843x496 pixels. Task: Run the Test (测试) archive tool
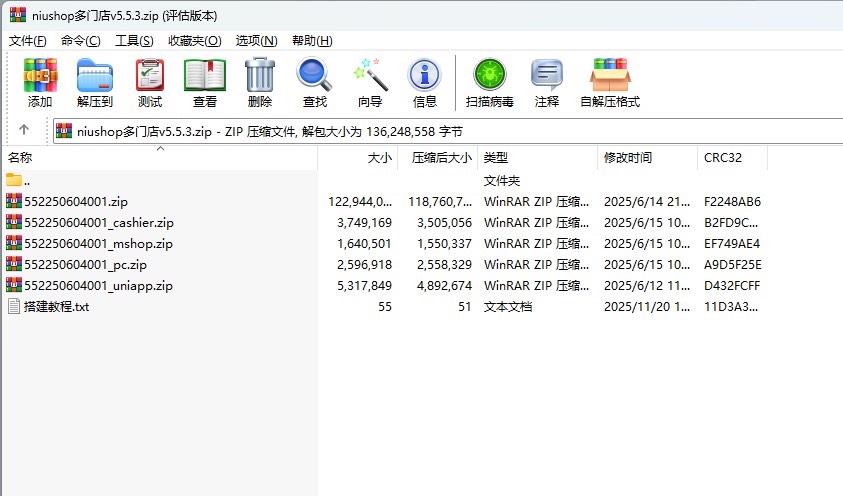click(150, 82)
